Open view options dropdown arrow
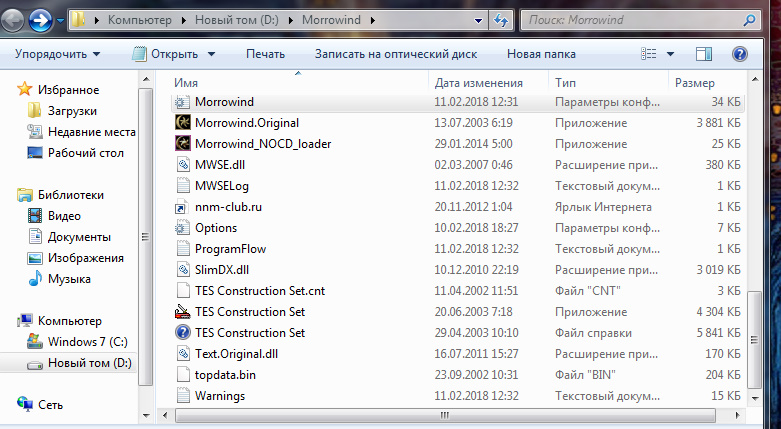 (670, 54)
